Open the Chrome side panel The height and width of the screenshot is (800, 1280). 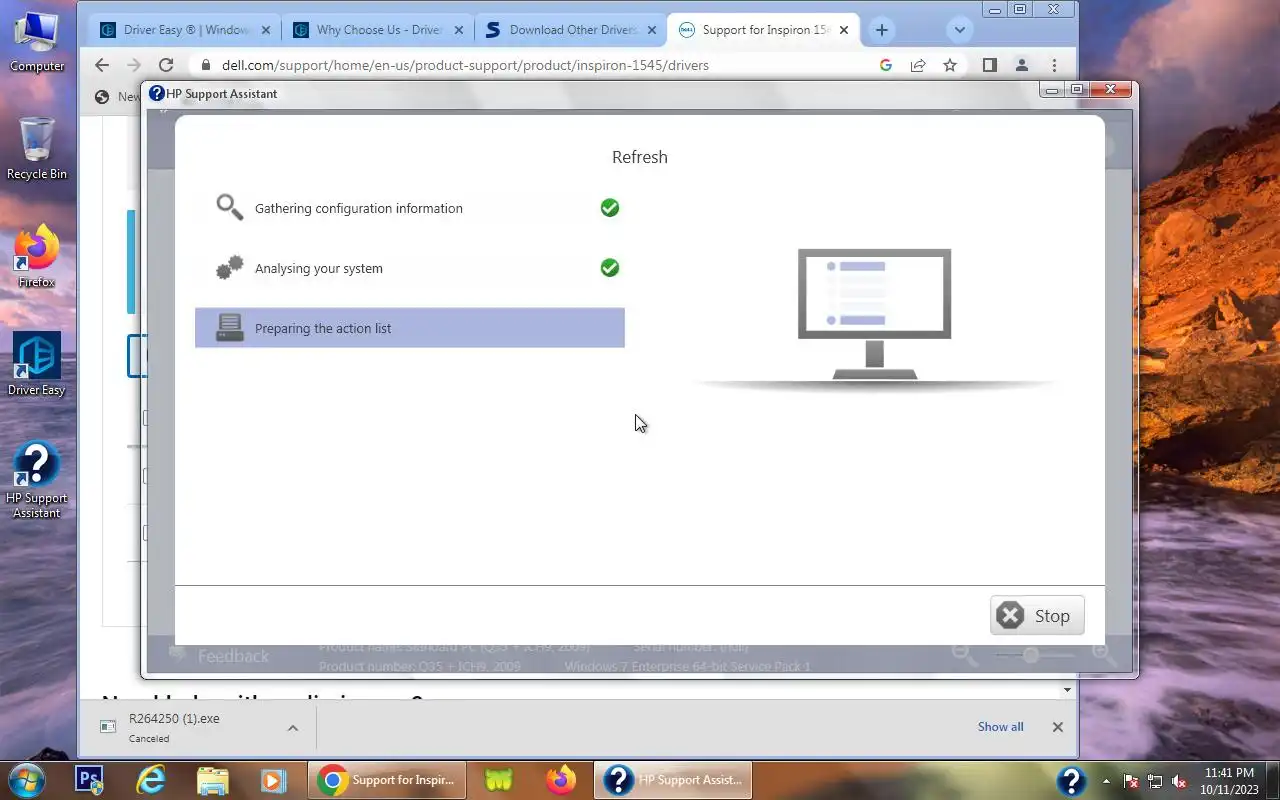[989, 65]
